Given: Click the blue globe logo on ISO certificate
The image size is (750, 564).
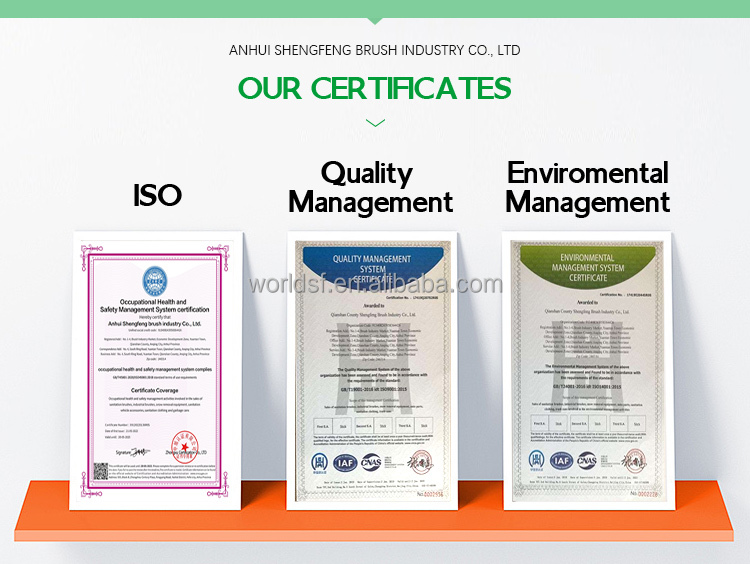Looking at the screenshot, I should click(155, 281).
